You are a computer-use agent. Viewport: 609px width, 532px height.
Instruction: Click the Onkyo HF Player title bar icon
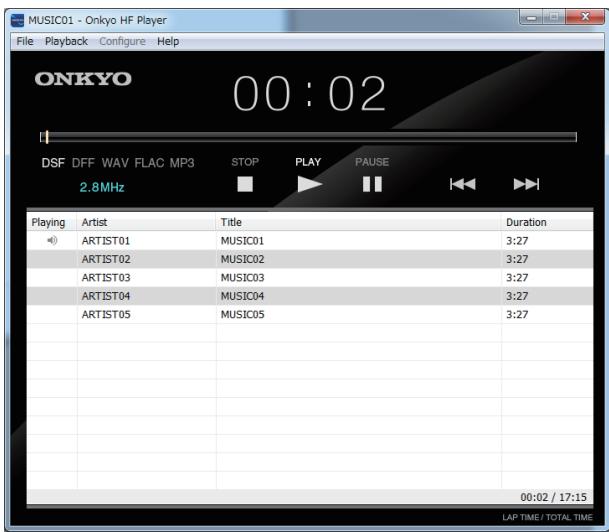pos(17,20)
